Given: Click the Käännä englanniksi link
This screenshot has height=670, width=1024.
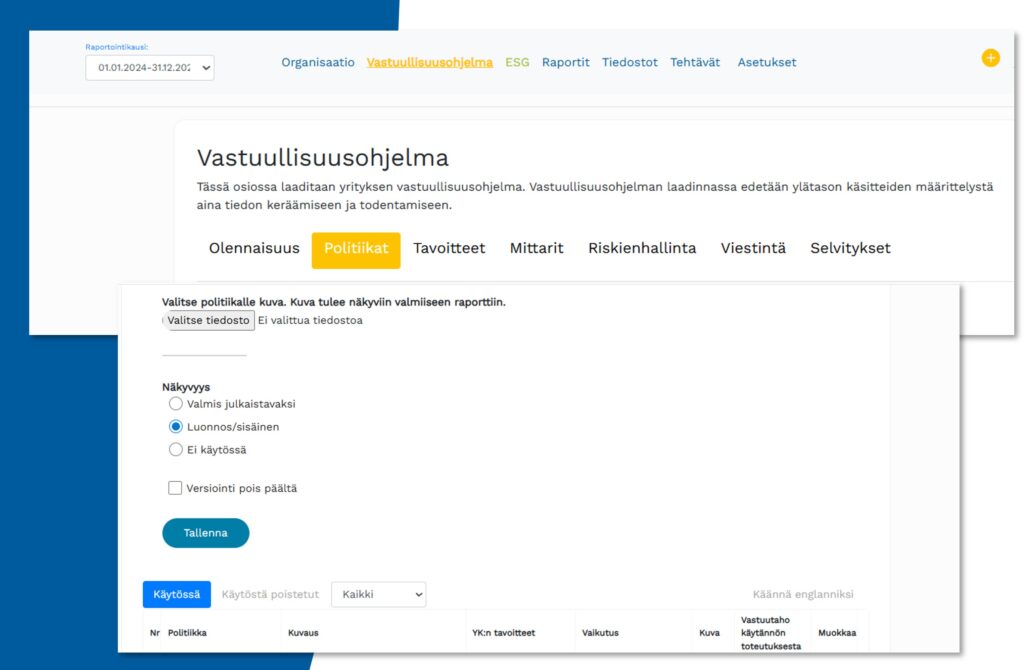Looking at the screenshot, I should [803, 594].
